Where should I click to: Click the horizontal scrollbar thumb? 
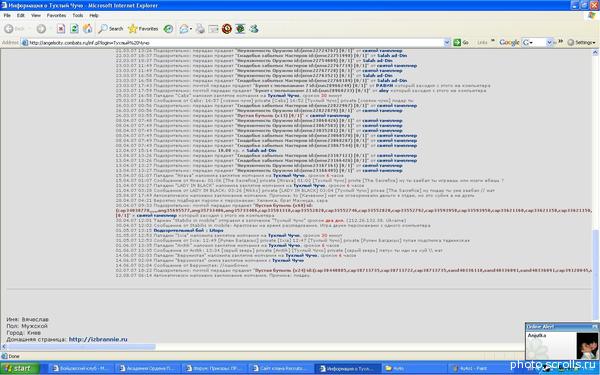[x=81, y=347]
